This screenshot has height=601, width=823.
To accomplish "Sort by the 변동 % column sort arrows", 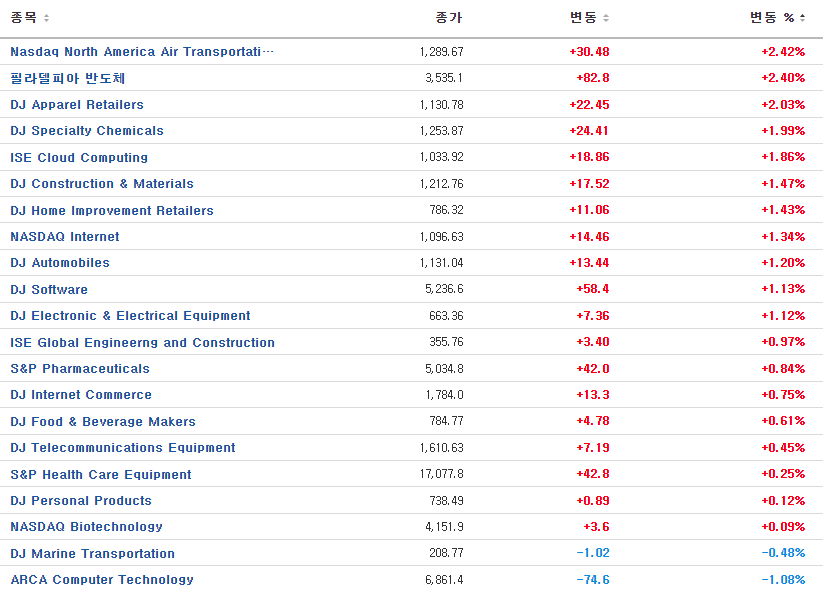I will [803, 18].
